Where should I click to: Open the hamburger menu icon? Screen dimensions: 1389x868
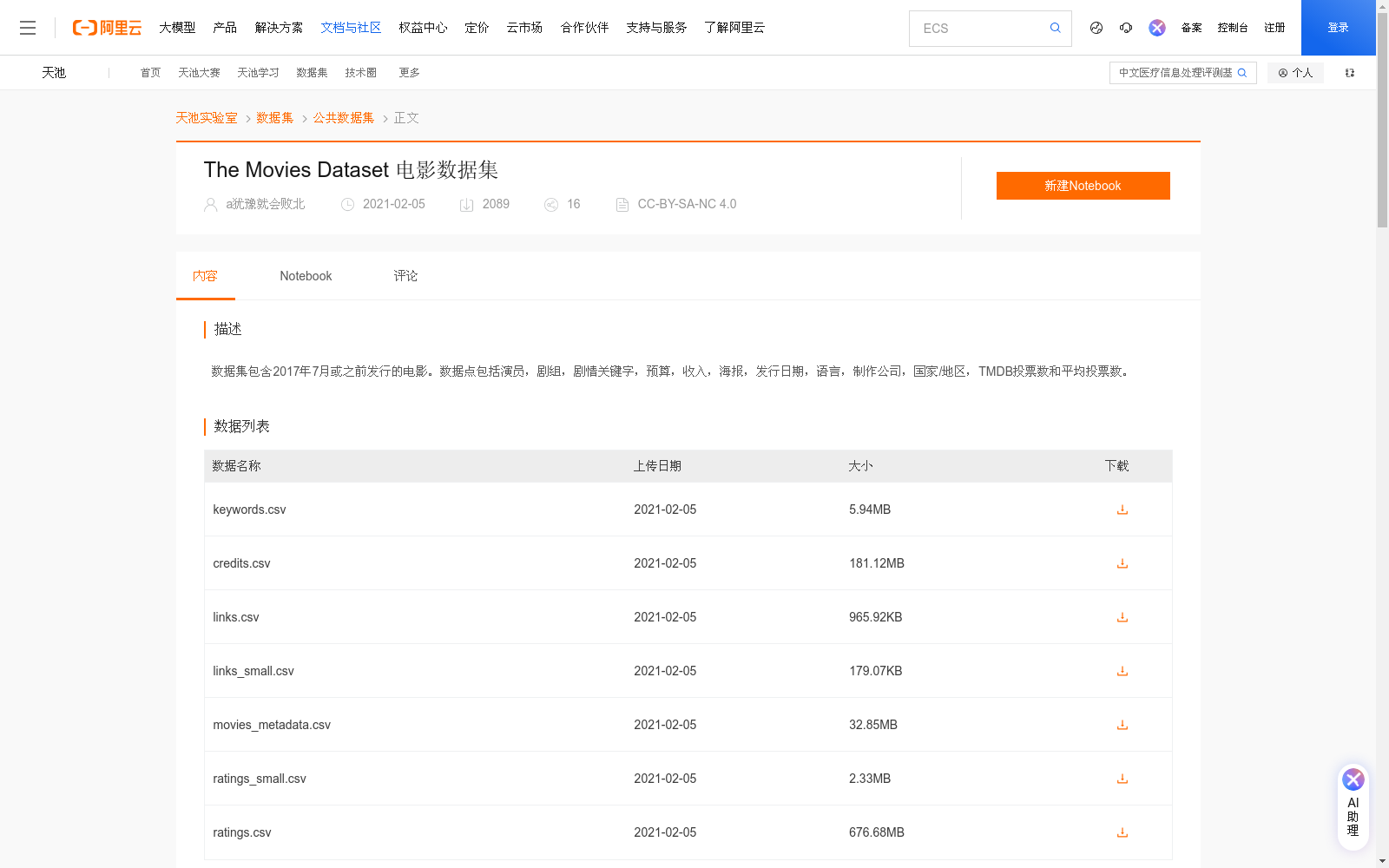(28, 28)
